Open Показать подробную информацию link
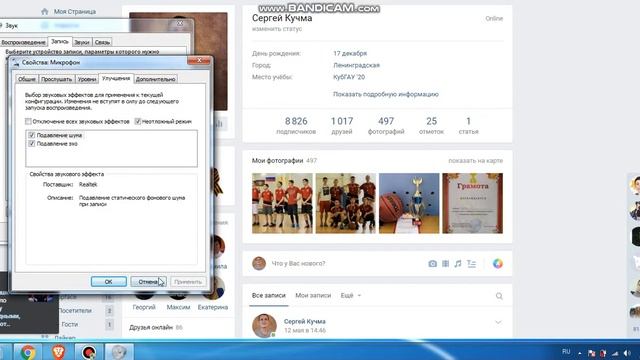The width and height of the screenshot is (640, 360). [386, 94]
